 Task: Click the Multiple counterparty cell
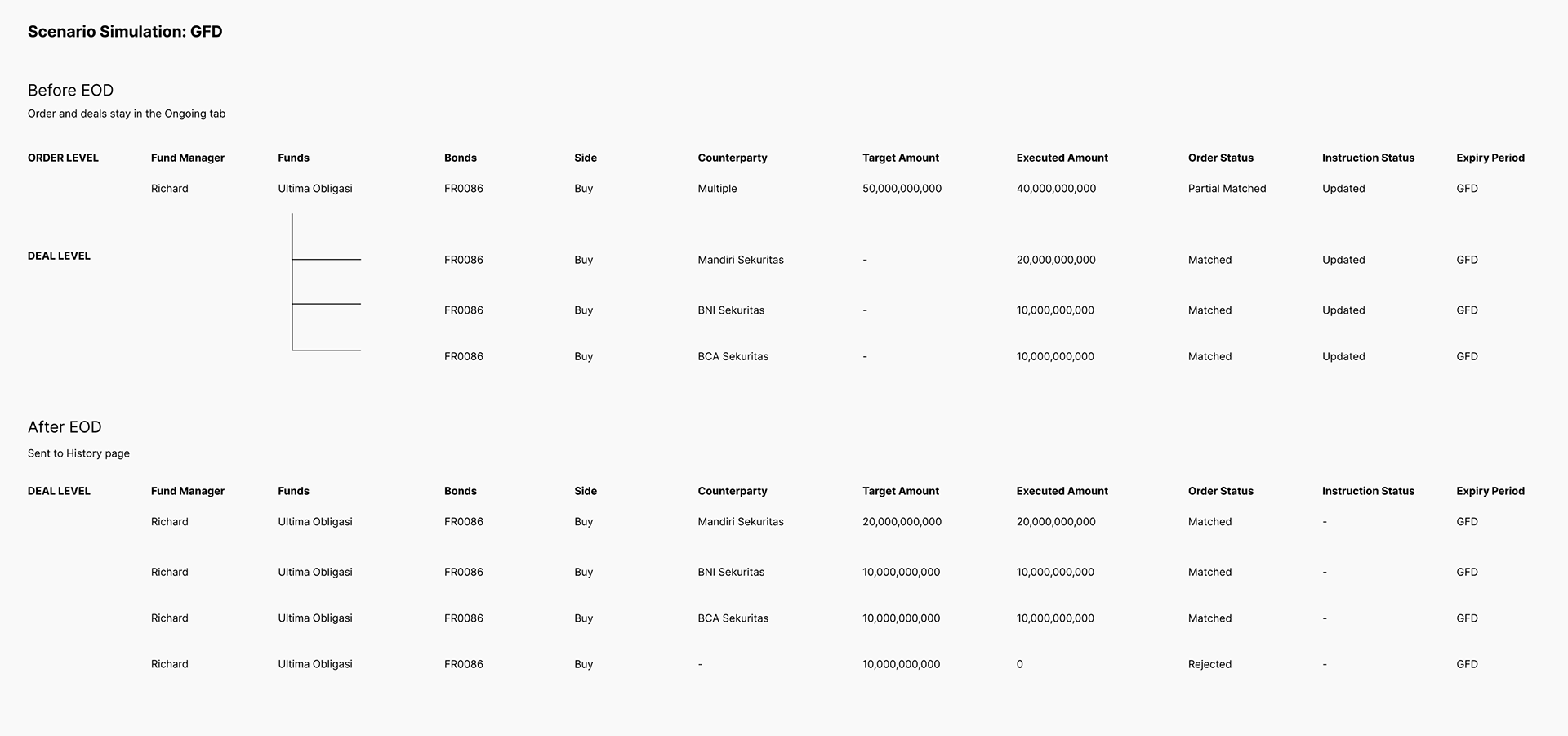(717, 189)
